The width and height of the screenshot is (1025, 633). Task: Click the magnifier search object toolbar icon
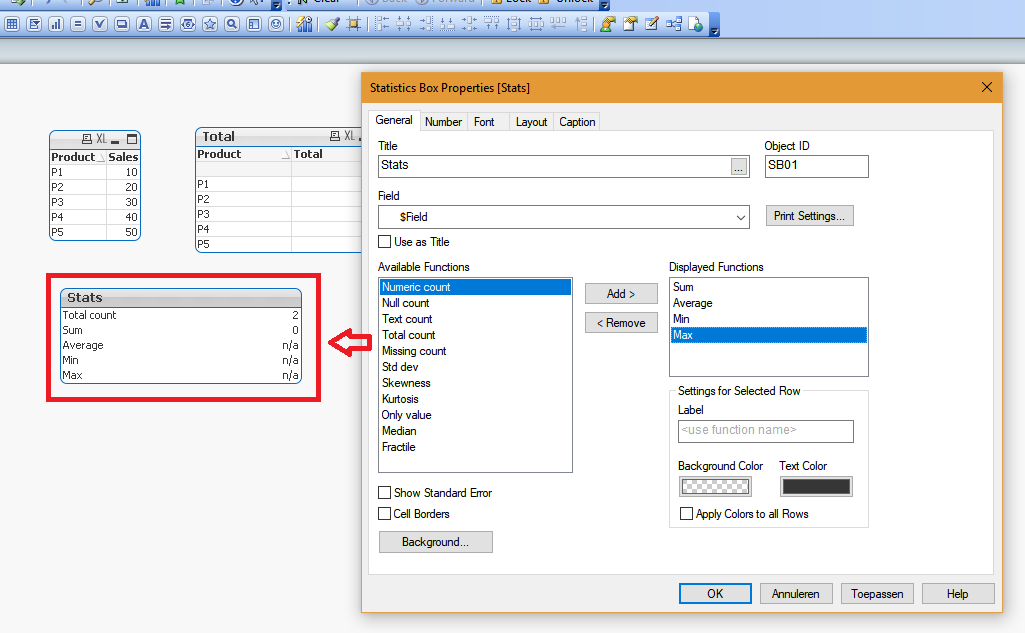pyautogui.click(x=232, y=24)
